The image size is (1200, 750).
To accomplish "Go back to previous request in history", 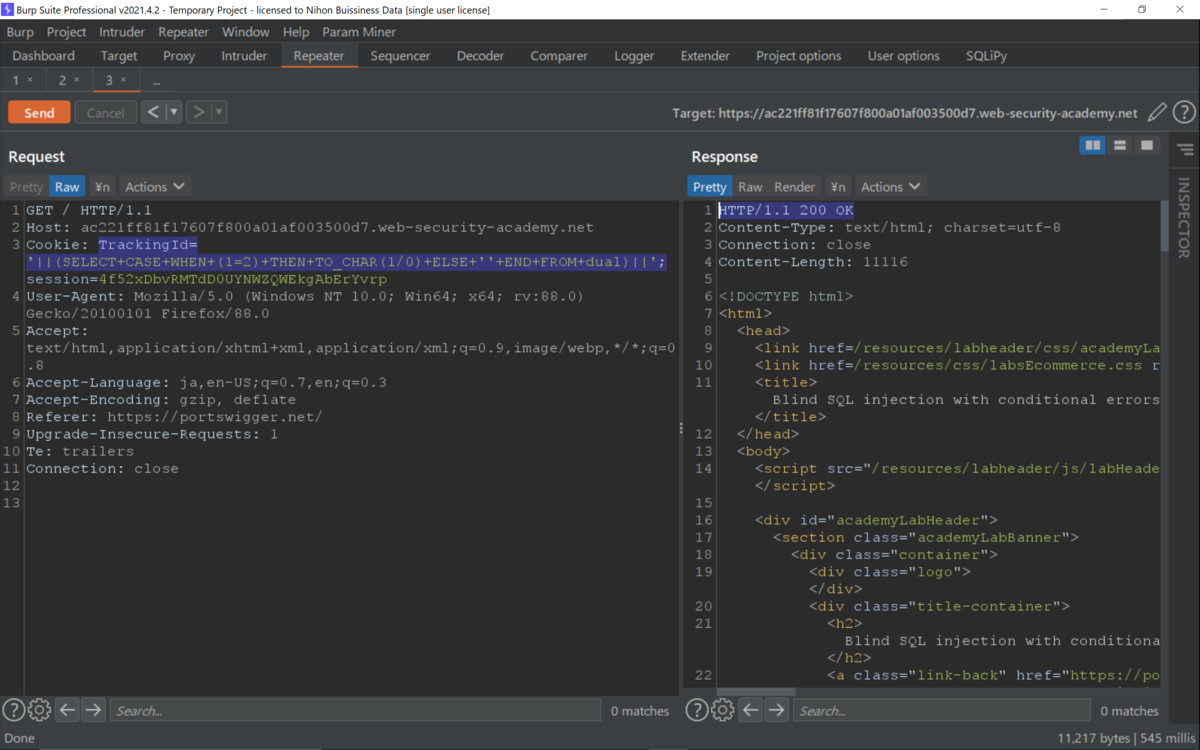I will coord(153,112).
